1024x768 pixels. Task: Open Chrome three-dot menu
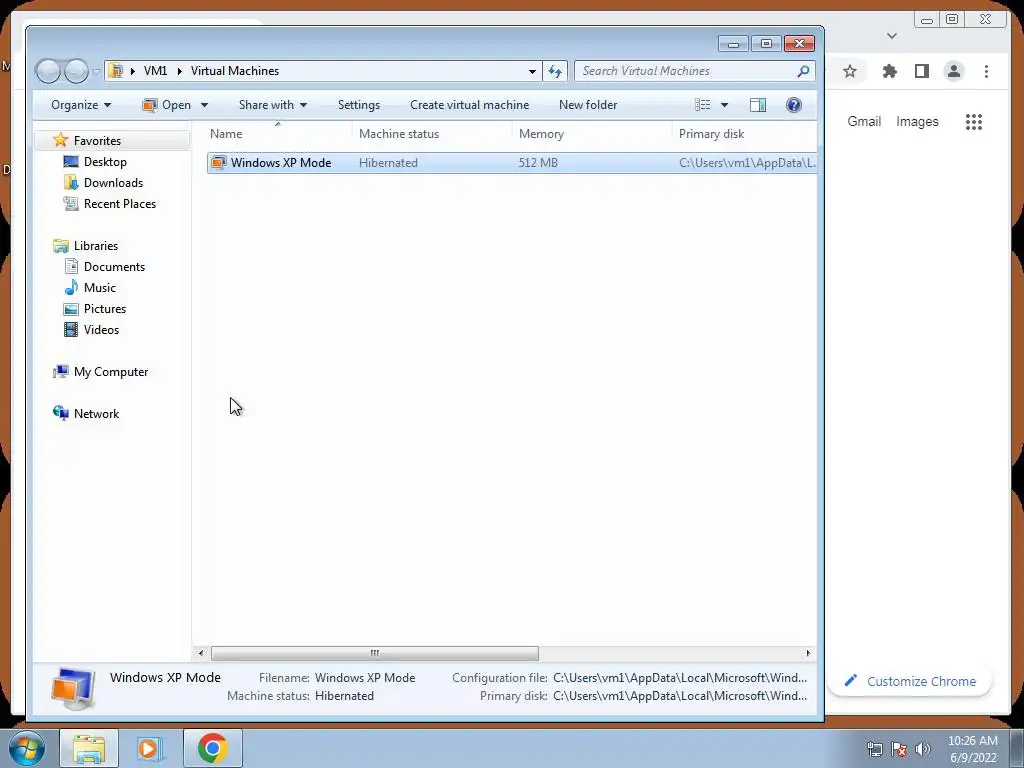(x=986, y=71)
